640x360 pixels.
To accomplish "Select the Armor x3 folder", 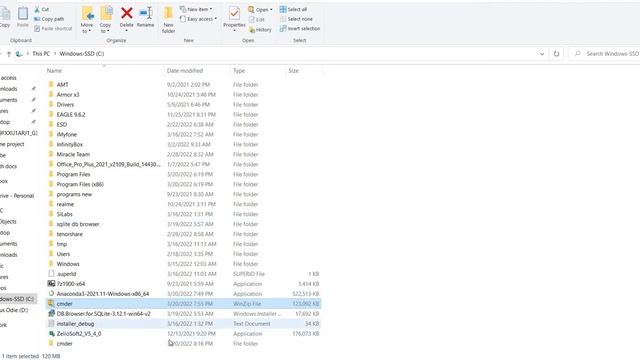I will click(x=68, y=94).
